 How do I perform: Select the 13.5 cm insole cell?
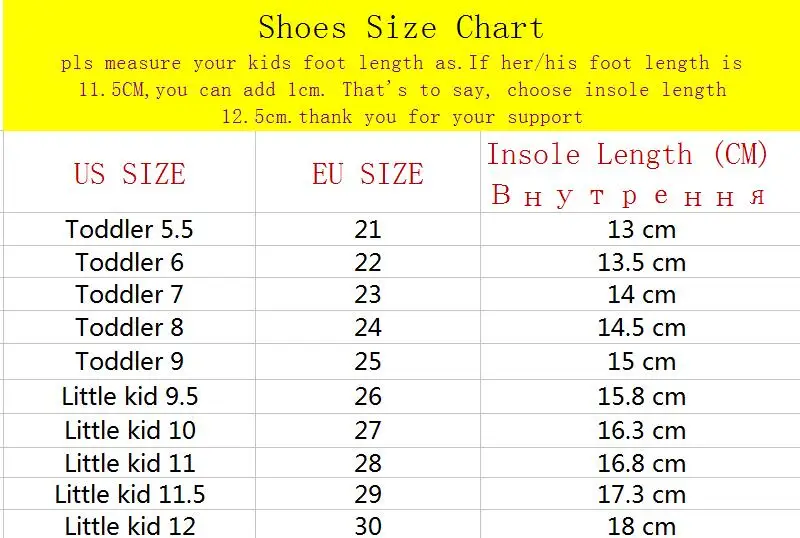(640, 262)
